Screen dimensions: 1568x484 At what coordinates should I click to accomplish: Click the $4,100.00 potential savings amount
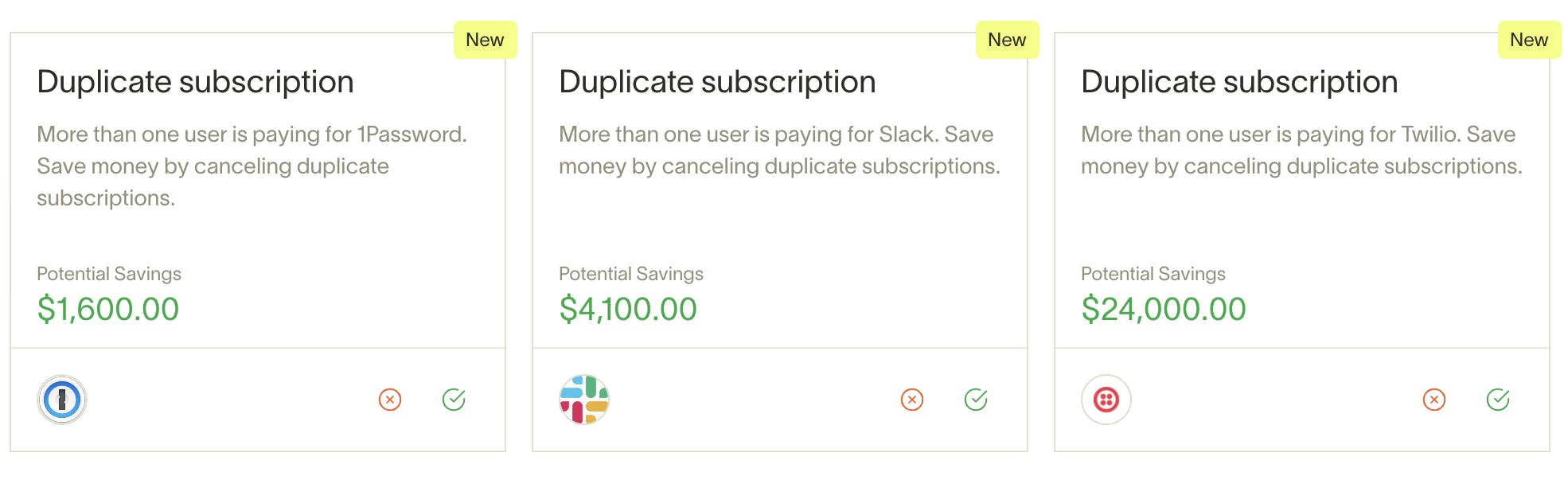tap(628, 309)
